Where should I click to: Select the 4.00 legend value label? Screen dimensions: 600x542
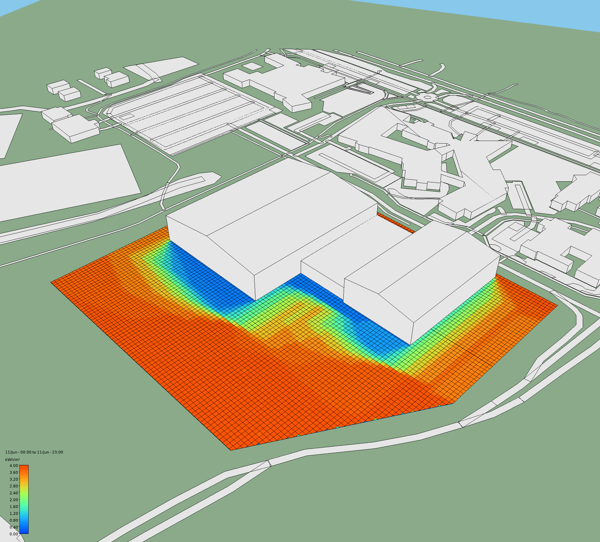tap(13, 466)
